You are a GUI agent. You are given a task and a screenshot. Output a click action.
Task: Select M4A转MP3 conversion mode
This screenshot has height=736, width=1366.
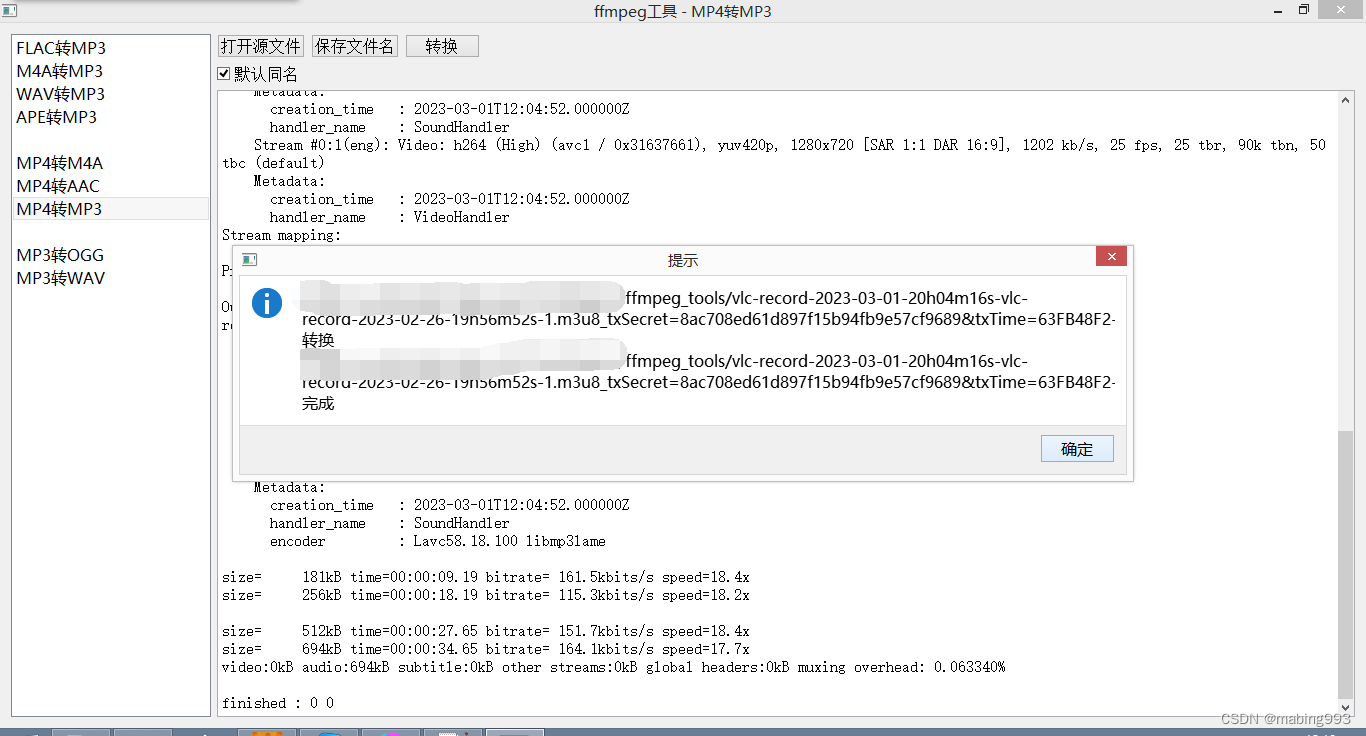pyautogui.click(x=110, y=71)
